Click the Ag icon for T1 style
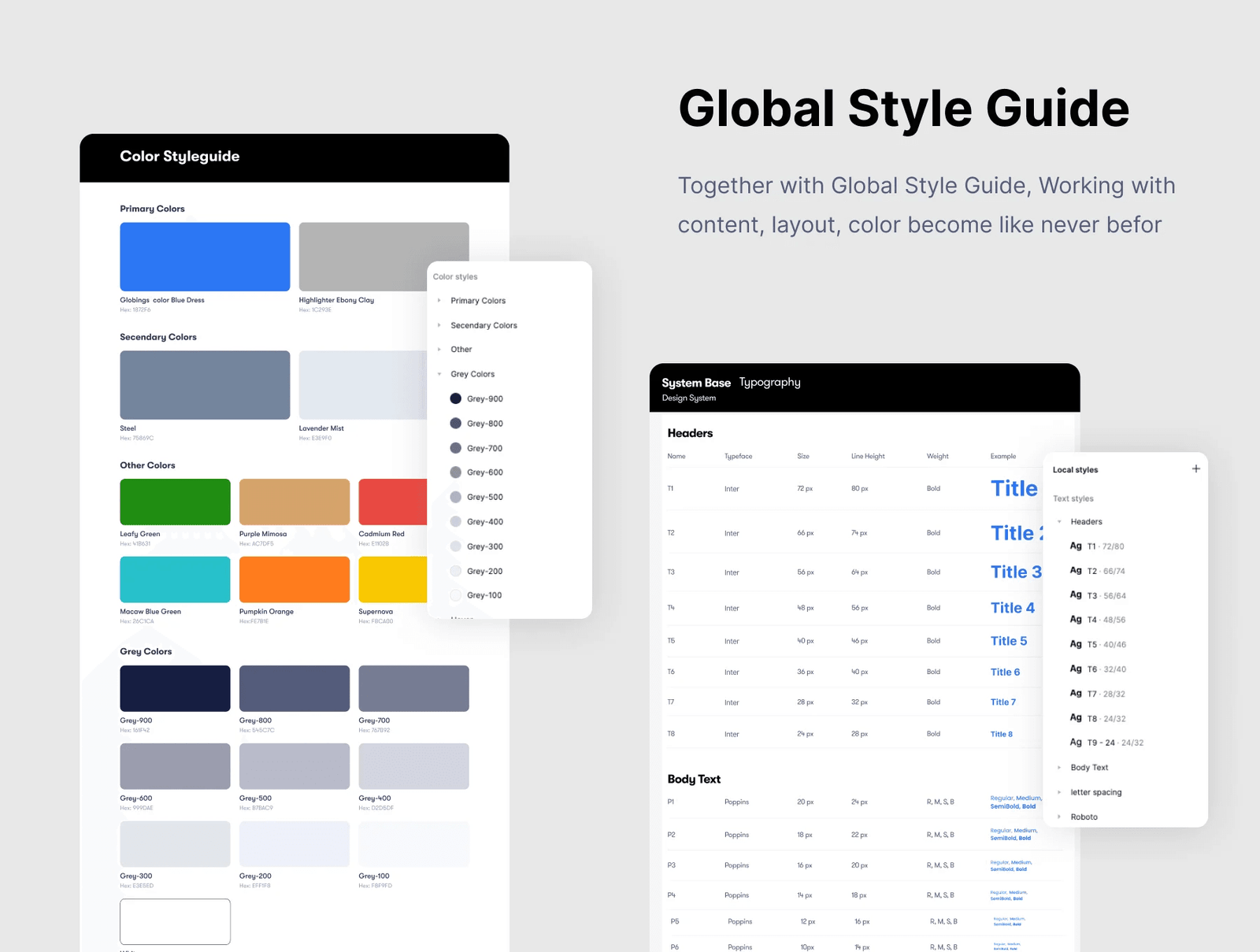Viewport: 1260px width, 952px height. point(1076,546)
